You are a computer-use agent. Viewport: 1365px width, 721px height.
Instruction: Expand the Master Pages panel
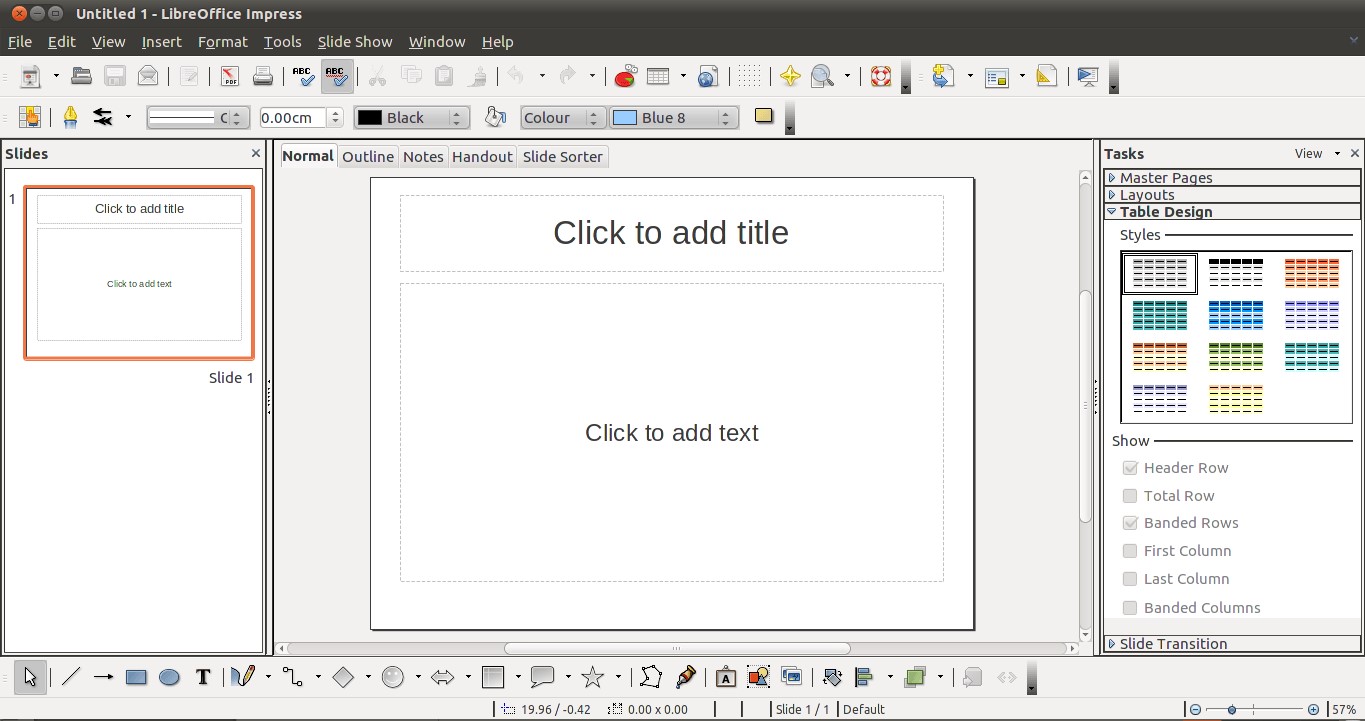point(1166,177)
